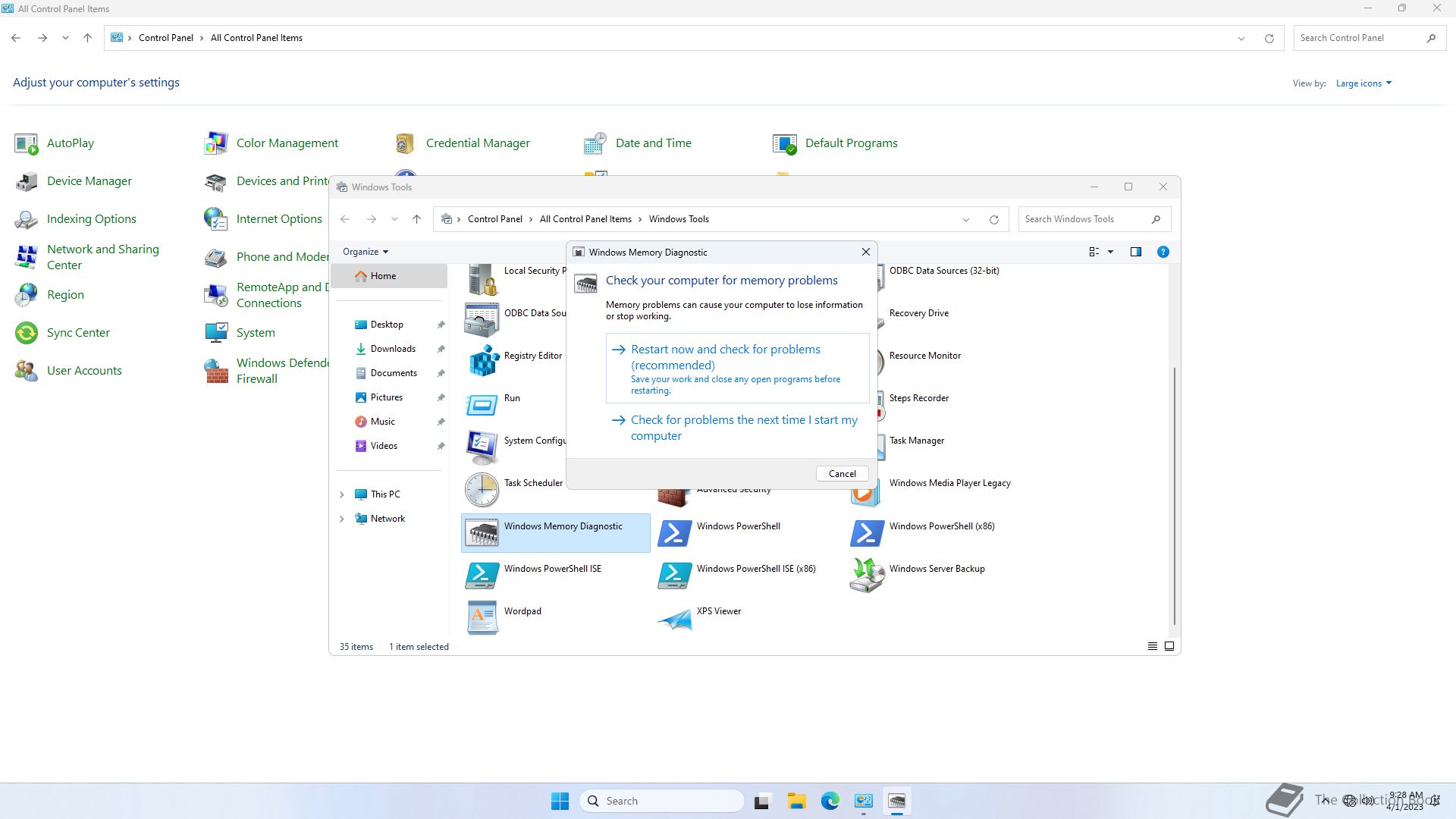This screenshot has height=819, width=1456.
Task: Expand This PC in navigation pane
Action: click(x=341, y=494)
